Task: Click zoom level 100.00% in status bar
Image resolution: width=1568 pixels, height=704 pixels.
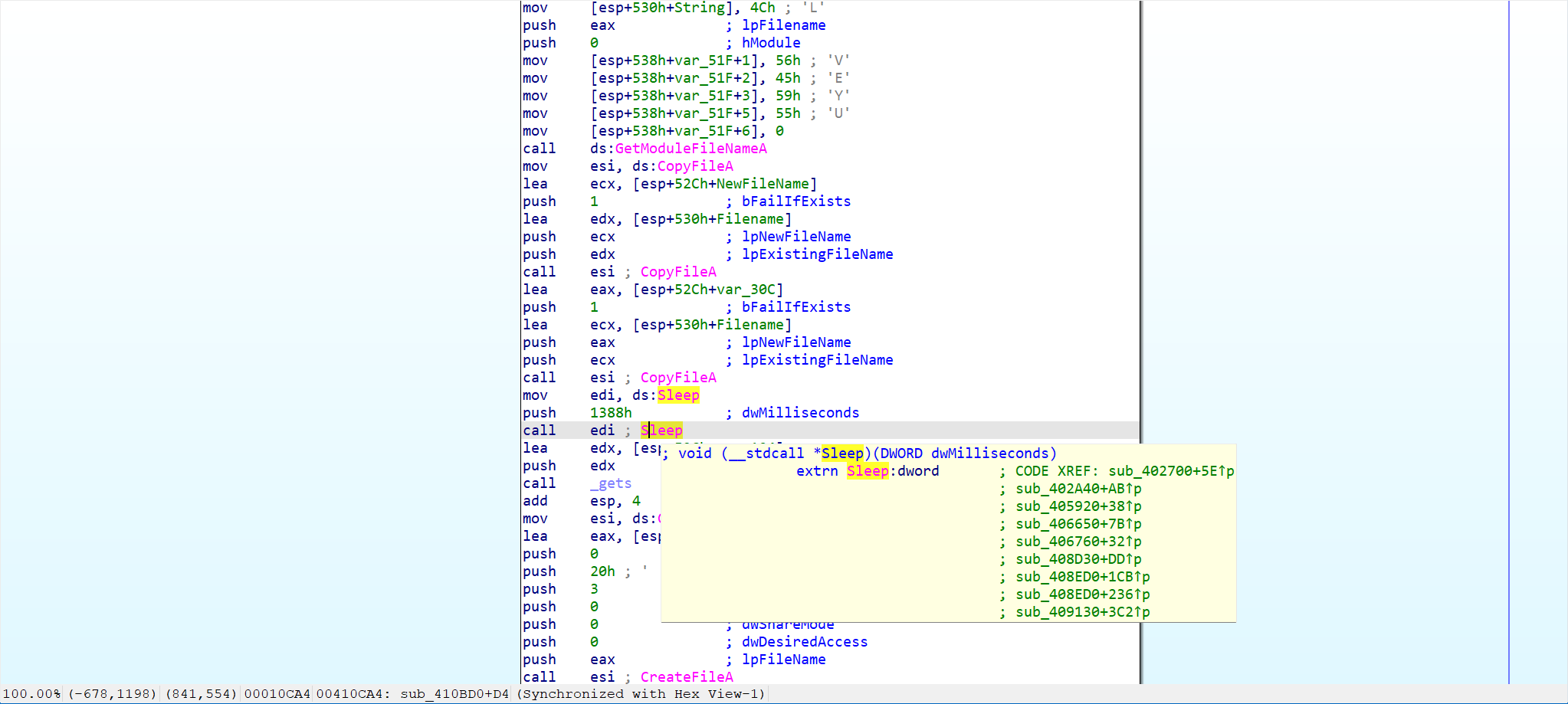Action: (x=31, y=694)
